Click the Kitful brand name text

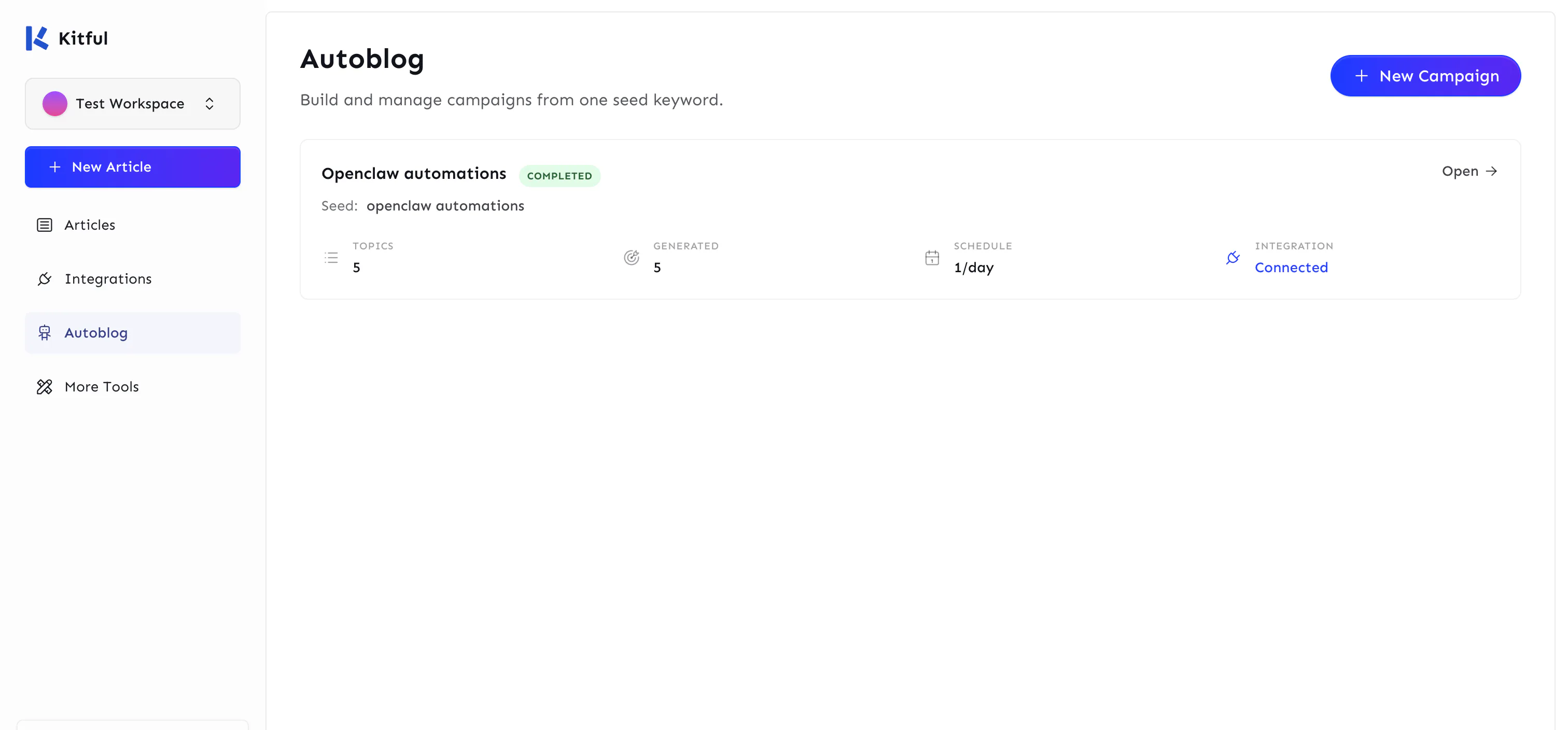click(83, 38)
